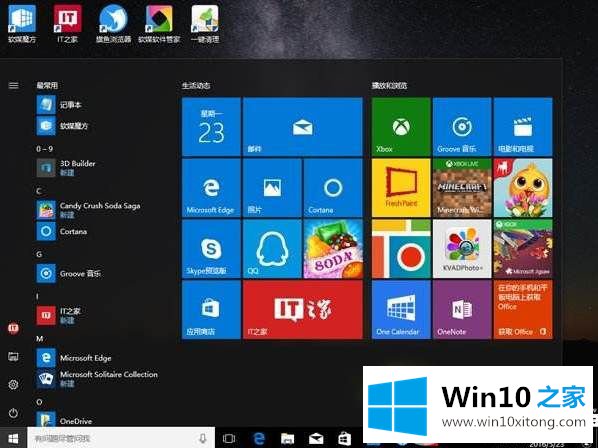This screenshot has width=598, height=448.
Task: Open the Cortana tile
Action: 333,188
